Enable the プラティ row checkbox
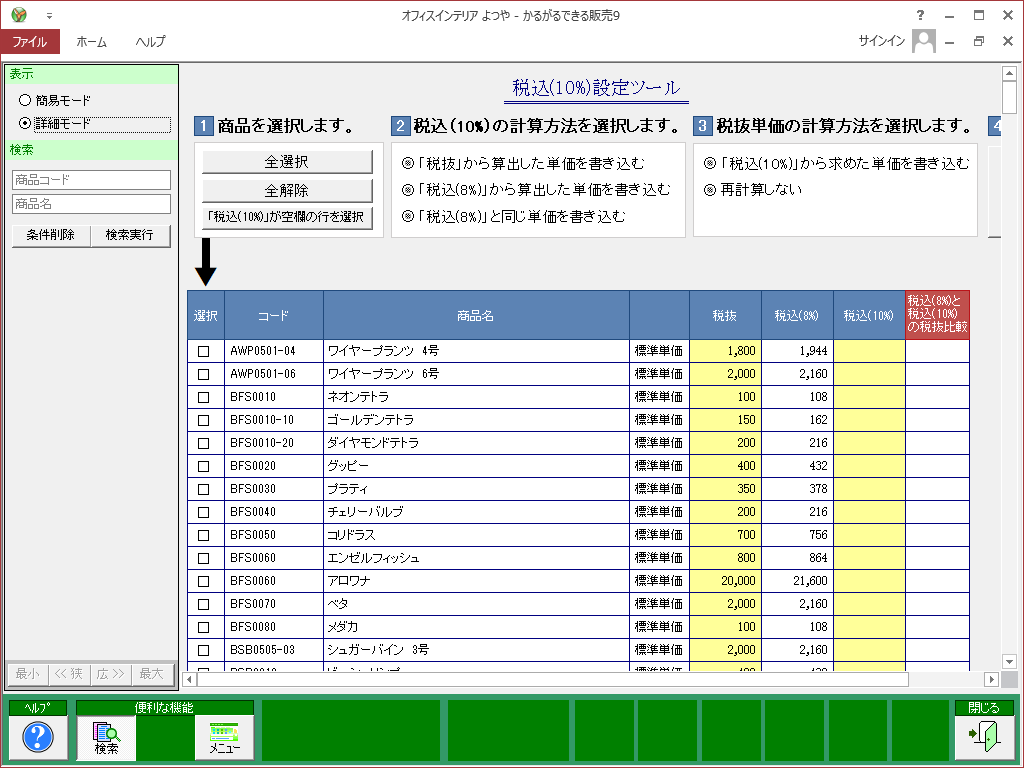 (x=204, y=489)
